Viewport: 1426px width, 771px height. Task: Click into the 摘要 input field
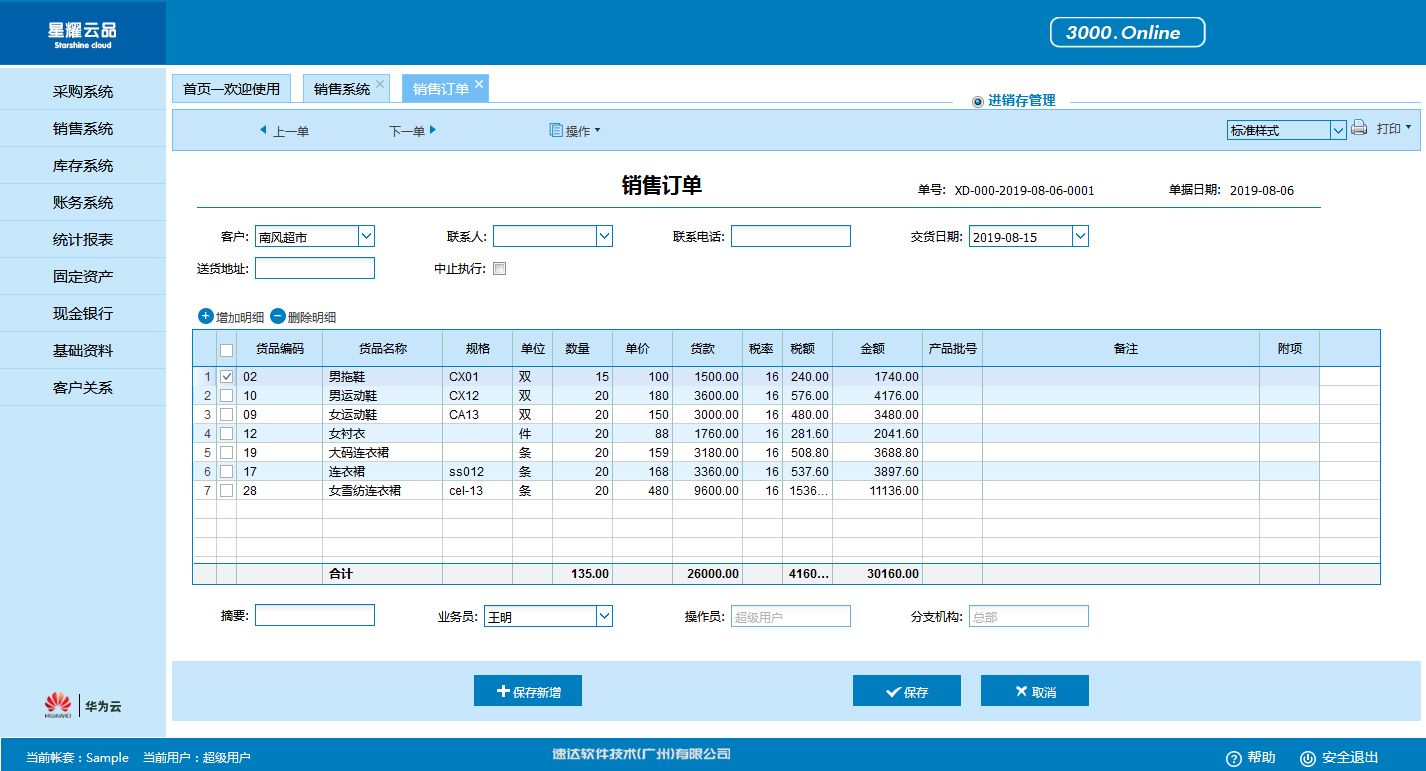(x=314, y=615)
